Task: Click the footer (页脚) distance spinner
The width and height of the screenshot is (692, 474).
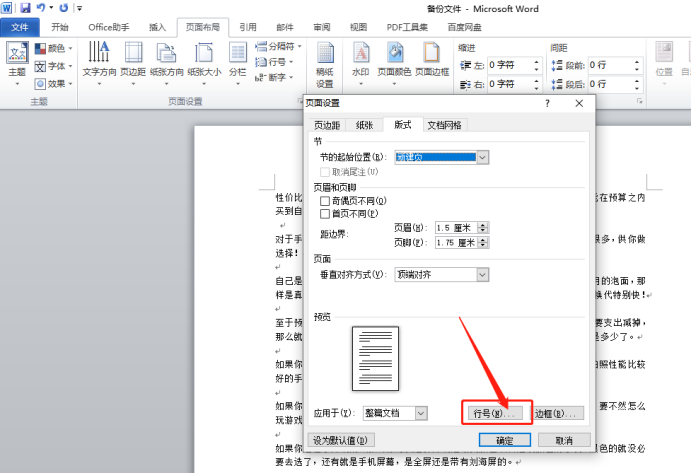Action: tap(483, 242)
